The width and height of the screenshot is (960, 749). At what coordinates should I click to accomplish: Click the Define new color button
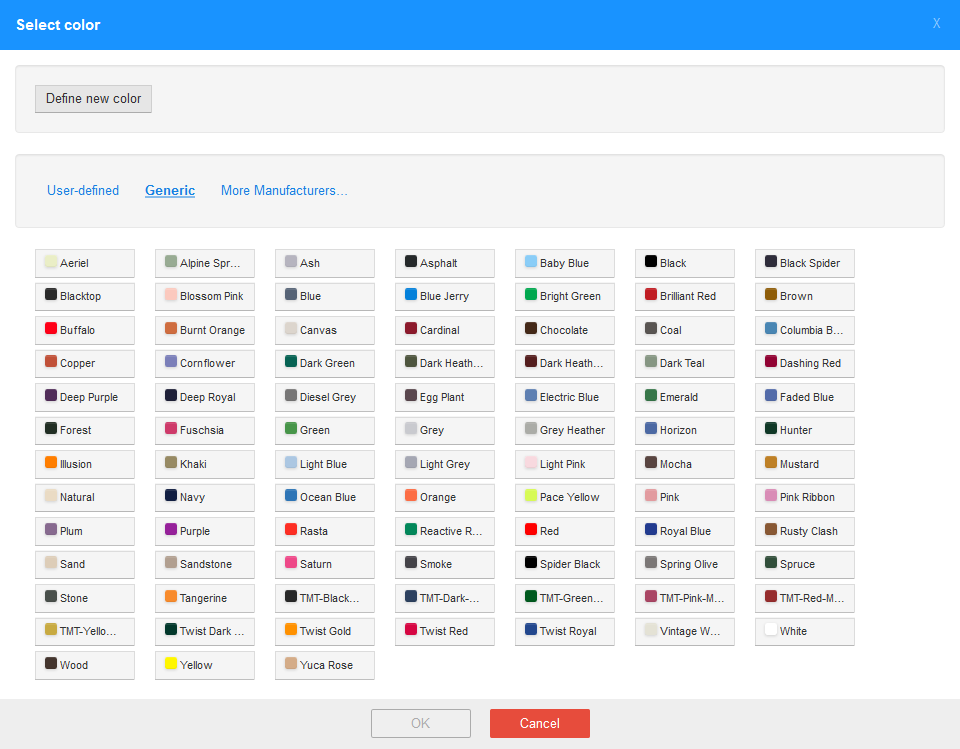[x=93, y=99]
